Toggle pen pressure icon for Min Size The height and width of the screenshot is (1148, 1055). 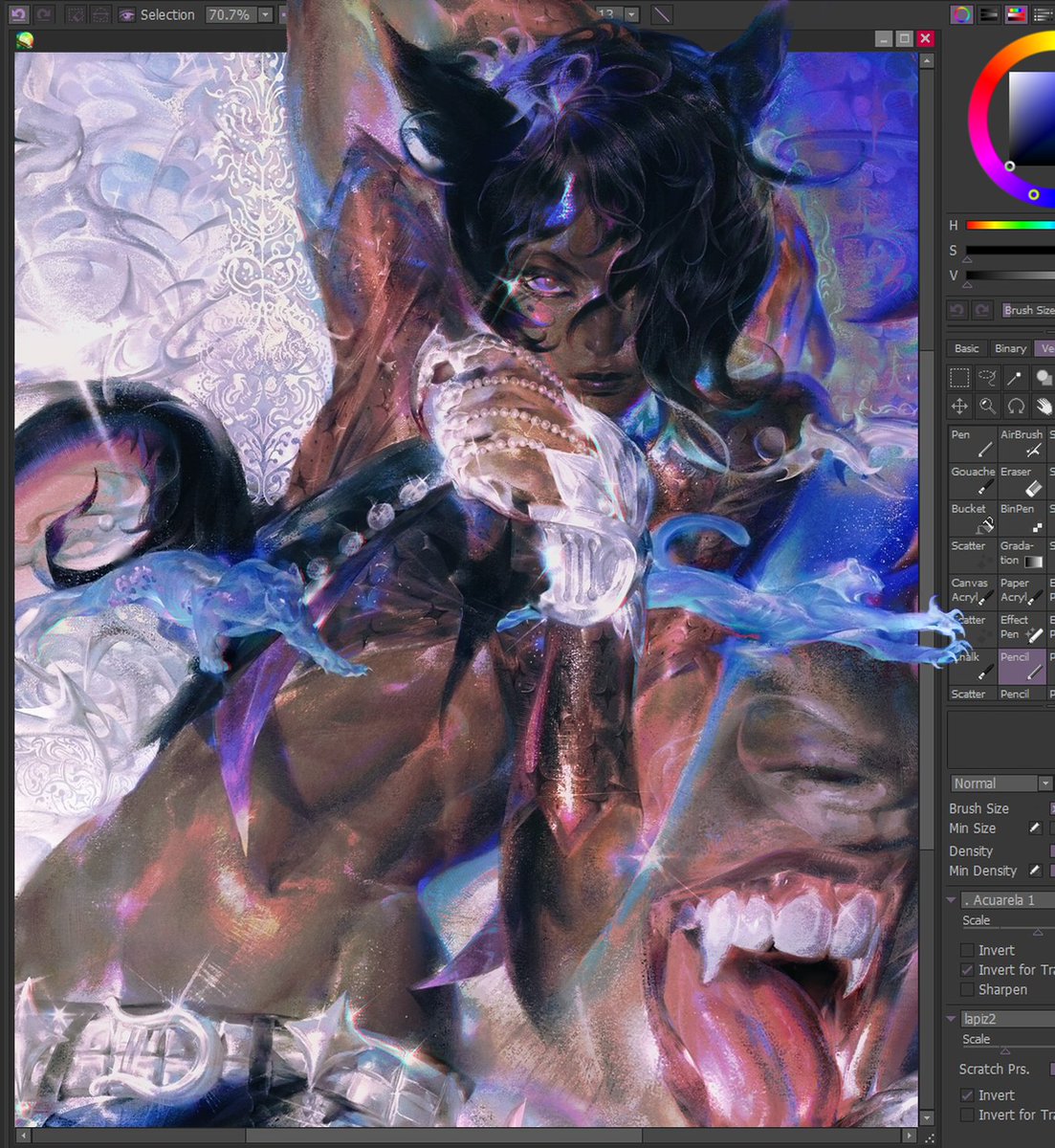coord(1035,828)
